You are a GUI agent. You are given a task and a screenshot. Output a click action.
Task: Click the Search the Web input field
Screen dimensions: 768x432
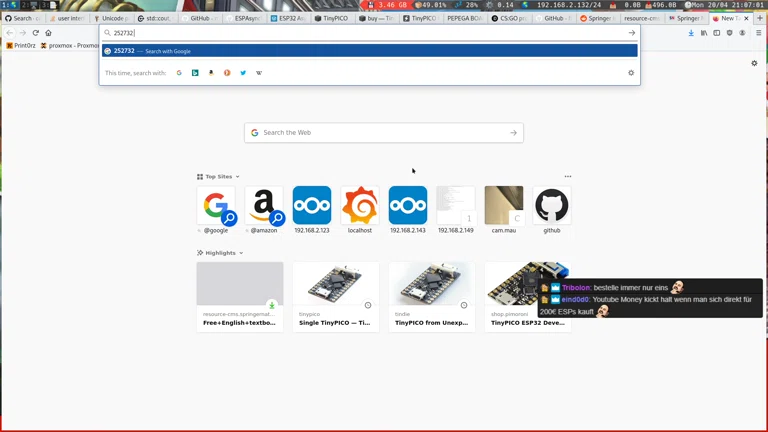(383, 132)
